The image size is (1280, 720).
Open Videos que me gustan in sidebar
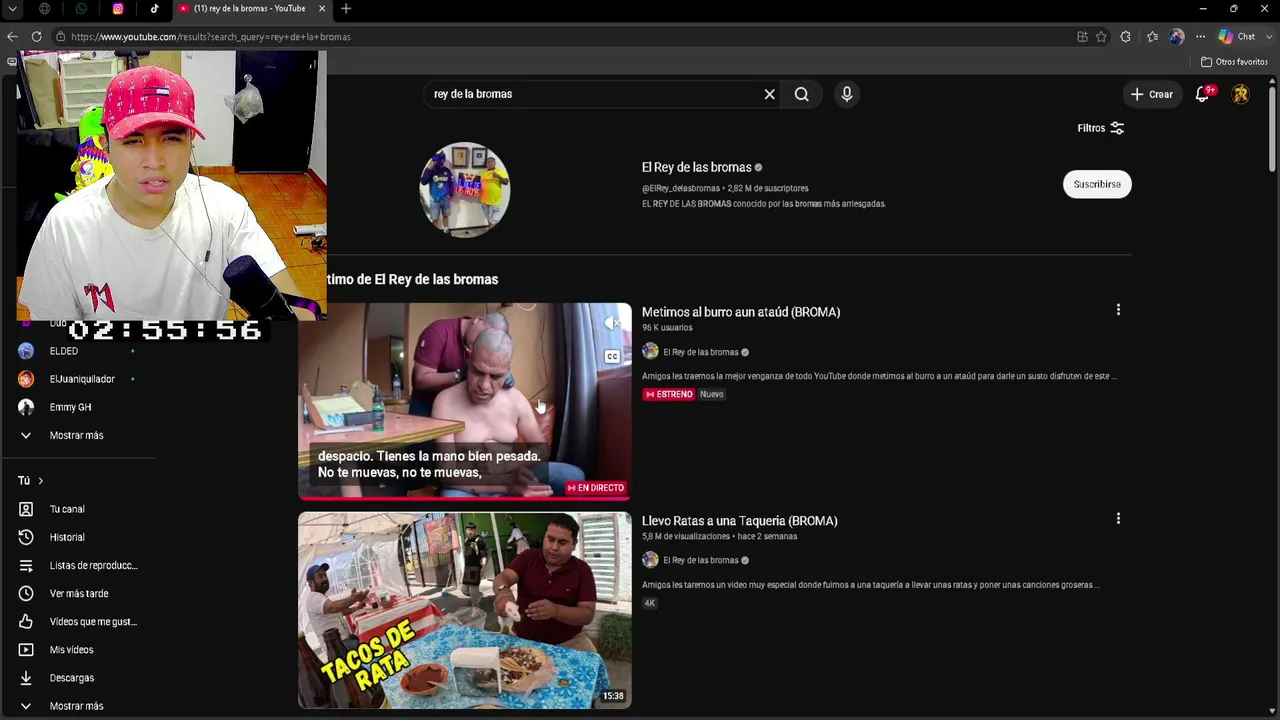tap(80, 621)
